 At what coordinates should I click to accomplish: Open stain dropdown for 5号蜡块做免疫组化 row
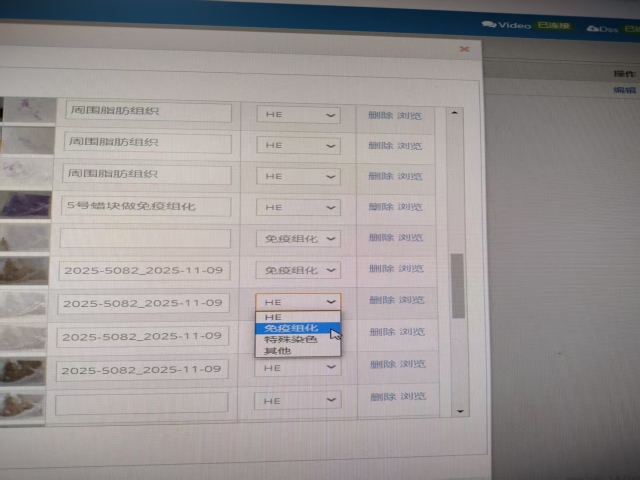click(298, 207)
